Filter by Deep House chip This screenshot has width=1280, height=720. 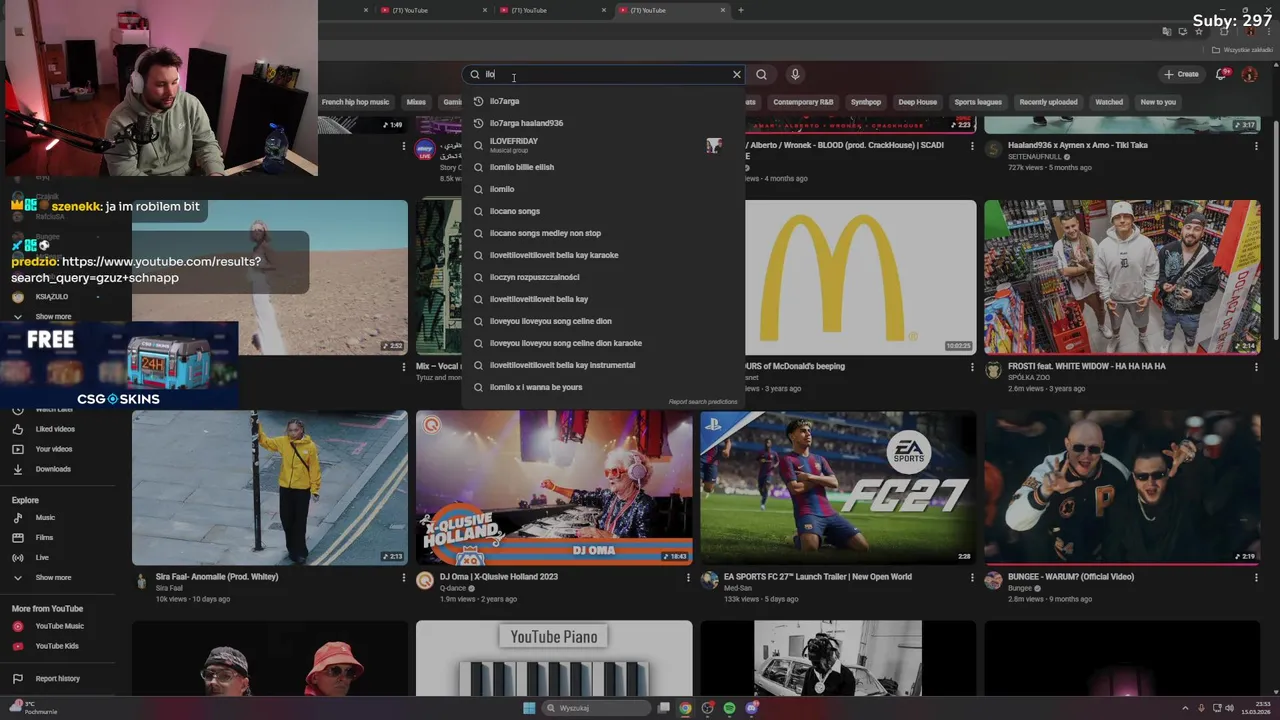[x=917, y=102]
